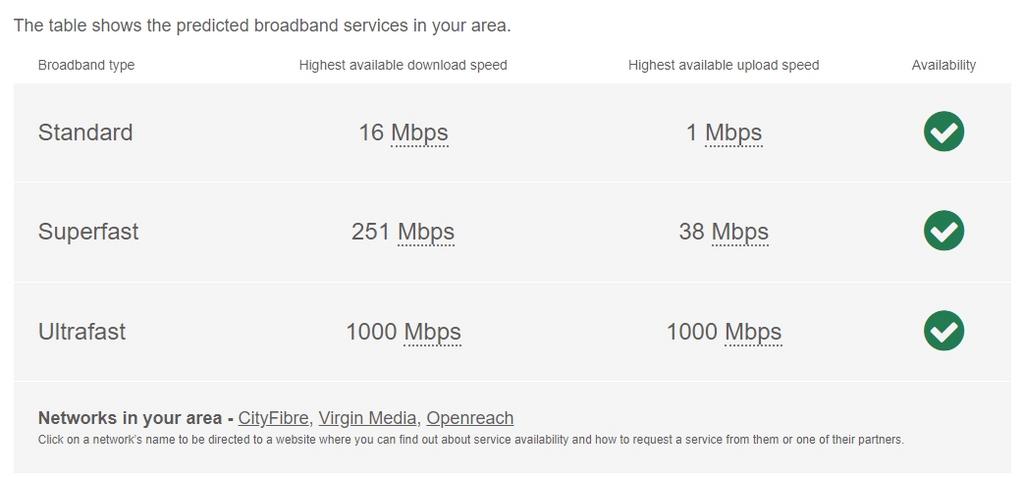Click the Standard availability green checkmark icon
The width and height of the screenshot is (1024, 477).
(x=944, y=131)
